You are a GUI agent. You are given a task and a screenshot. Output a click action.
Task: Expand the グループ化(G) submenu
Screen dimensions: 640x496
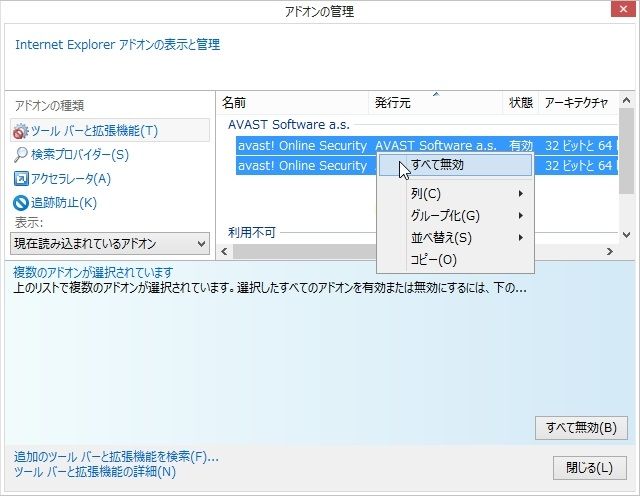click(456, 216)
